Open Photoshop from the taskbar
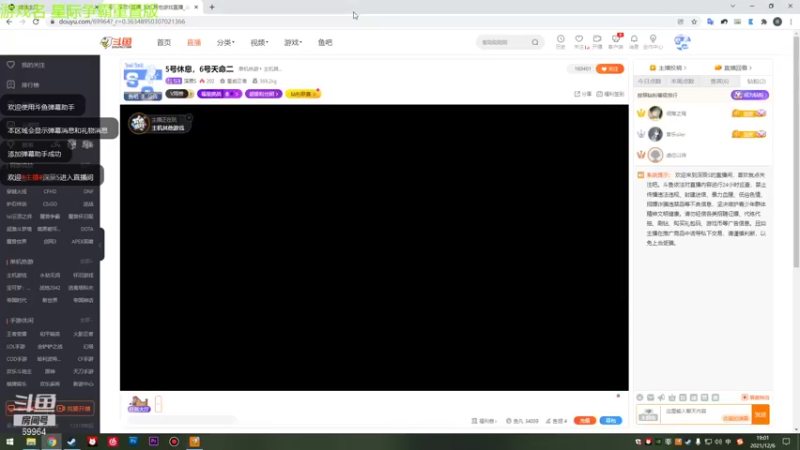 [133, 442]
